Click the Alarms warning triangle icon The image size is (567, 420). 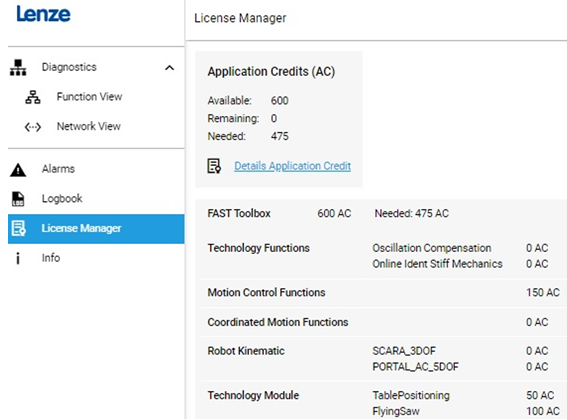pos(18,170)
